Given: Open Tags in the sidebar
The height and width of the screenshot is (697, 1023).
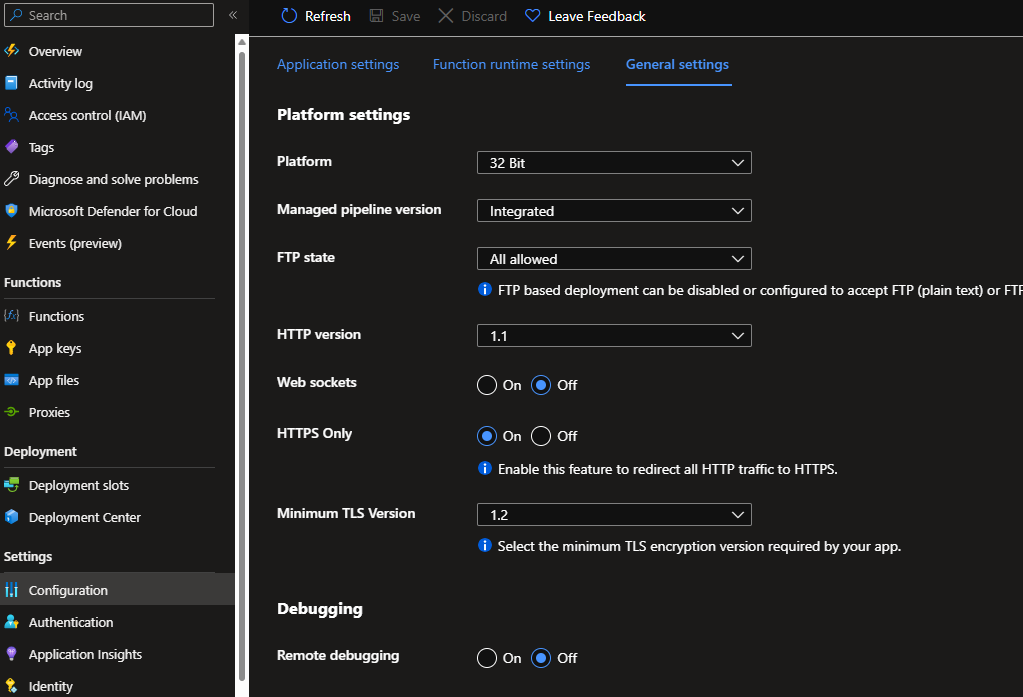Looking at the screenshot, I should (x=41, y=147).
